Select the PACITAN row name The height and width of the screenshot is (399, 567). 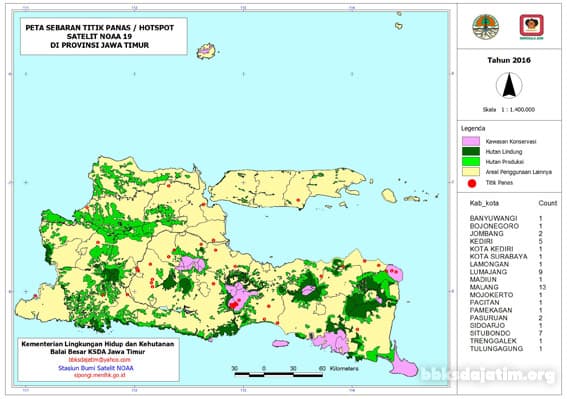click(x=485, y=302)
